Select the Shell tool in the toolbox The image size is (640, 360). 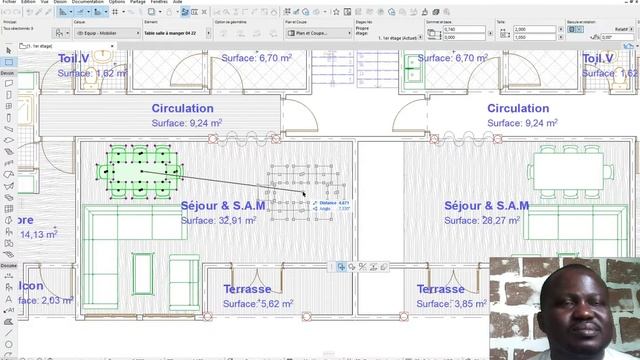click(x=9, y=186)
